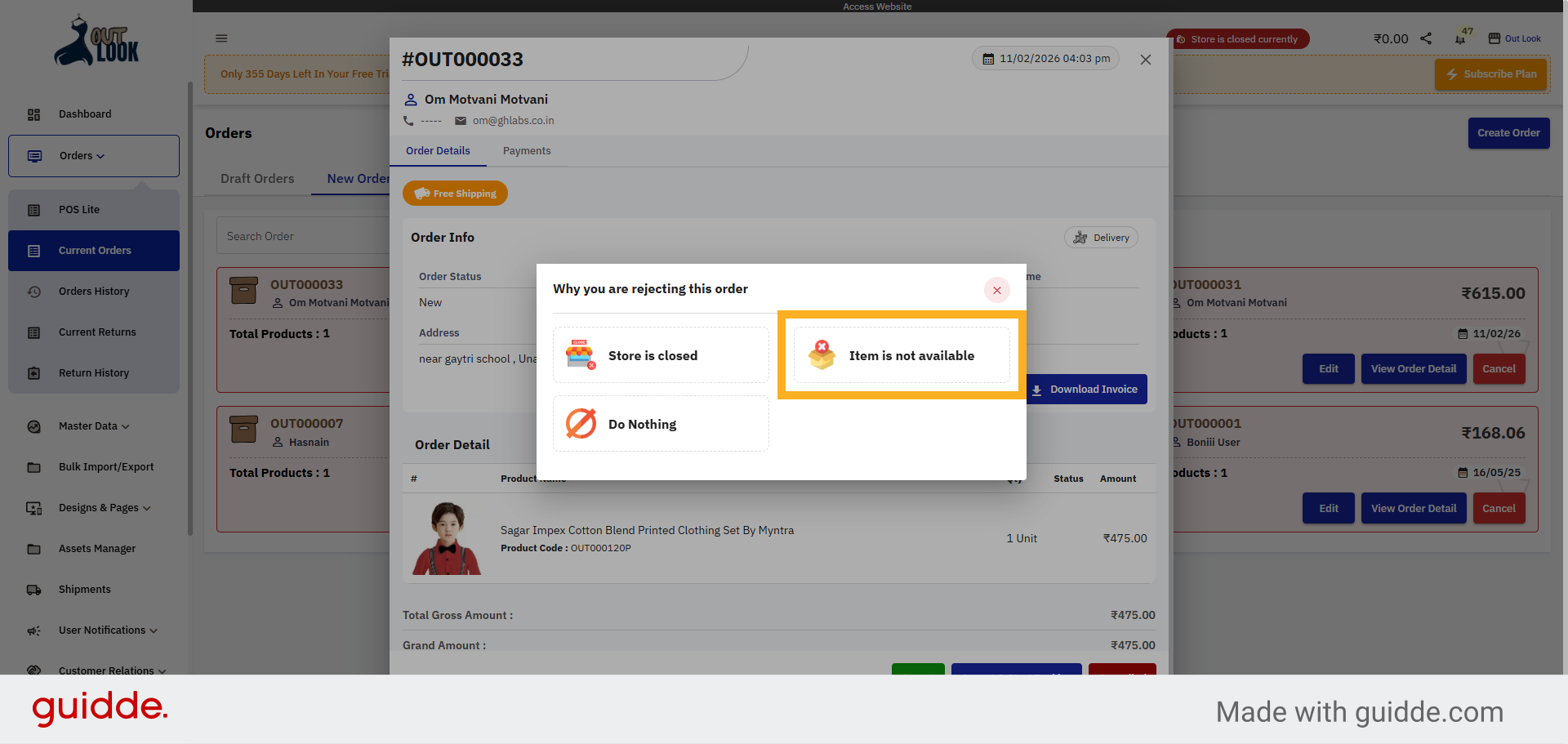
Task: Toggle the hamburger sidebar menu icon
Action: pos(221,38)
